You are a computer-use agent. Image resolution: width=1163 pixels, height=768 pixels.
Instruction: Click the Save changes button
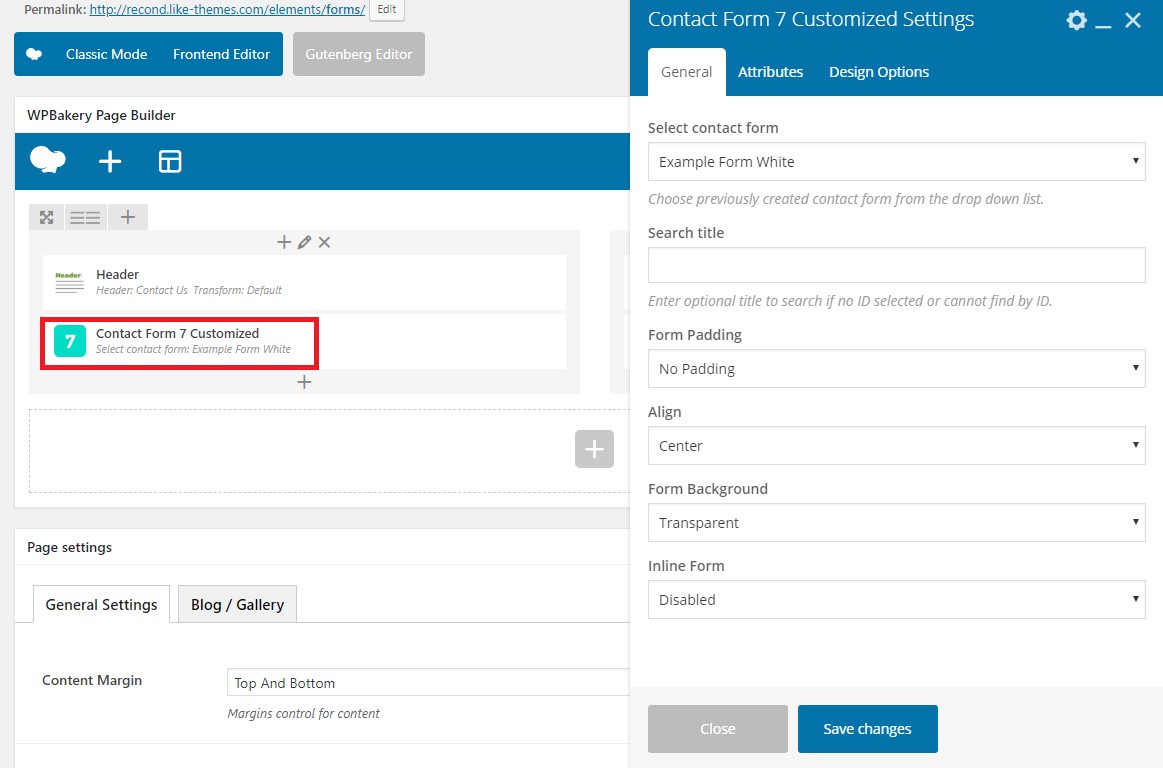(x=868, y=729)
